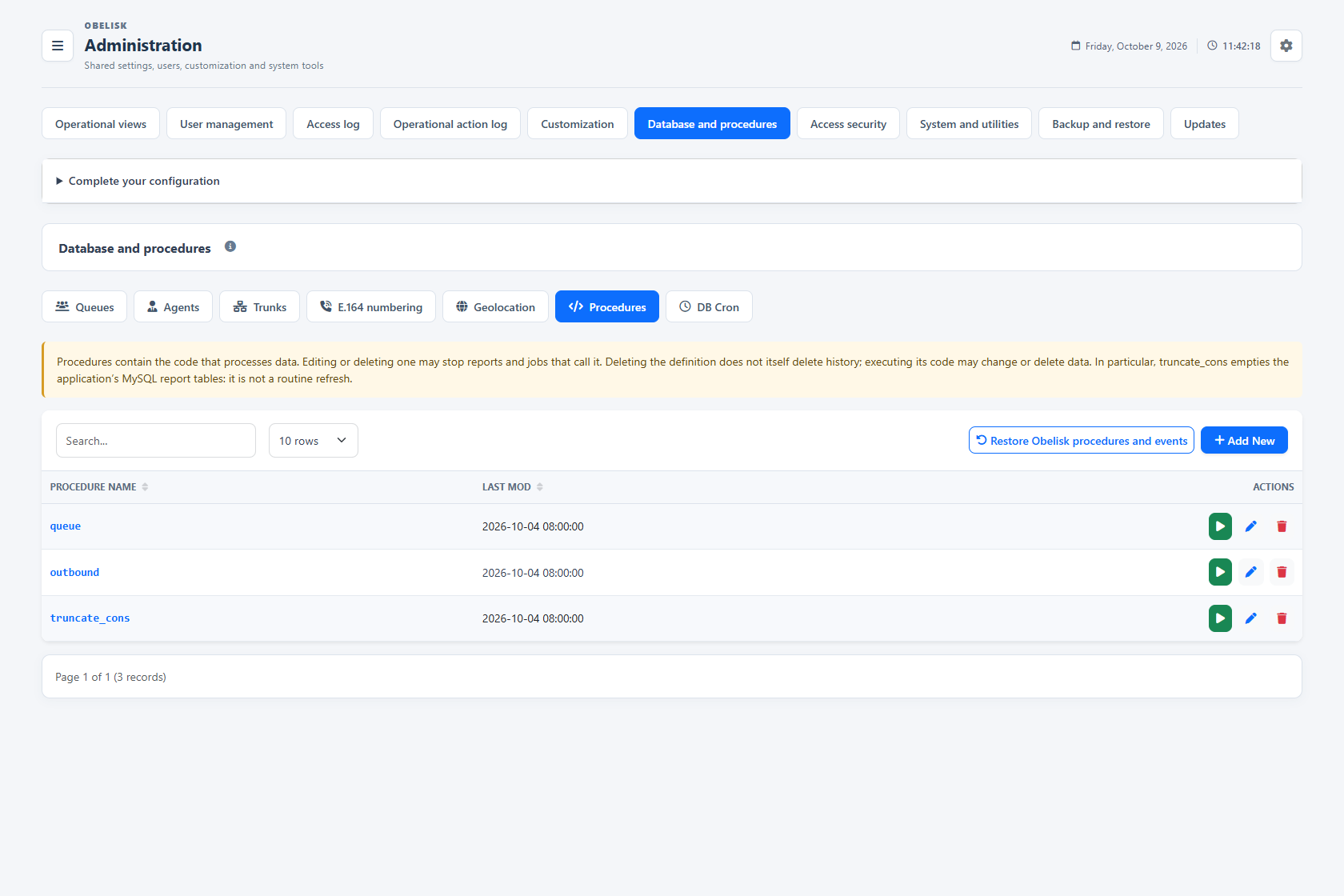This screenshot has height=896, width=1344.
Task: Click the calendar icon next to the date
Action: [1076, 46]
